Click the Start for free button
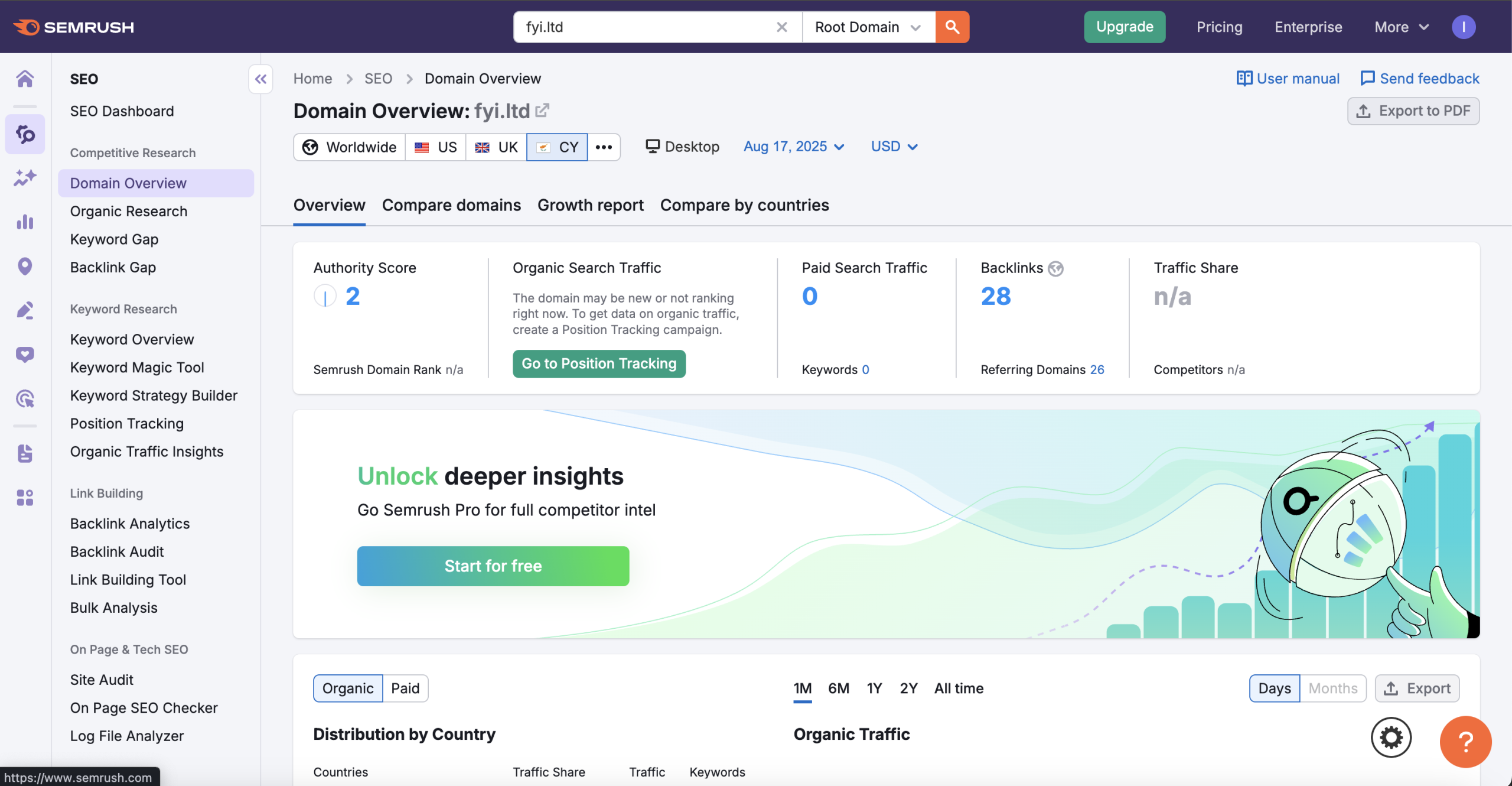 (493, 566)
